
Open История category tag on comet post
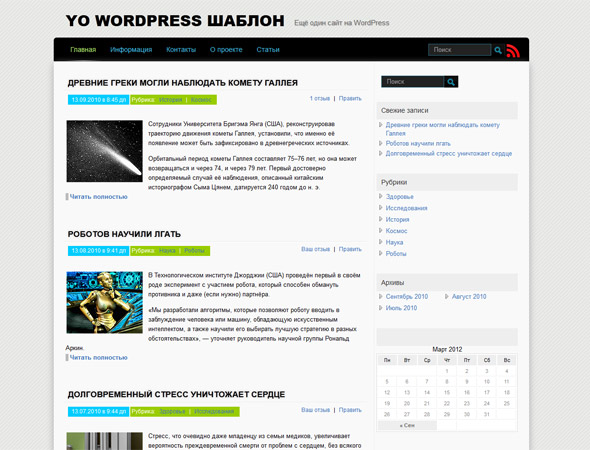click(170, 100)
